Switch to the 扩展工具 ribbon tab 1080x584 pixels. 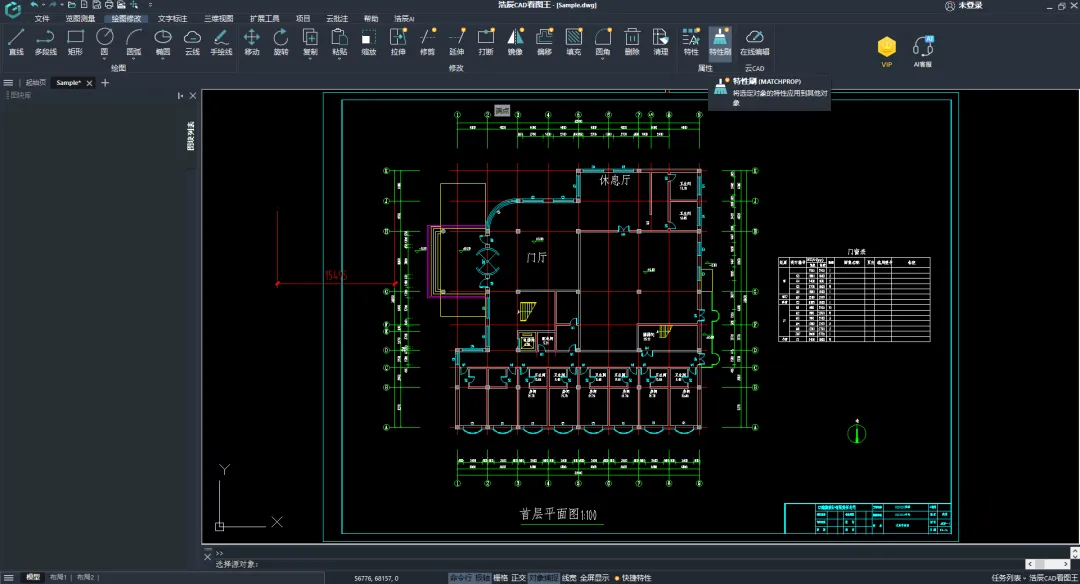[264, 19]
